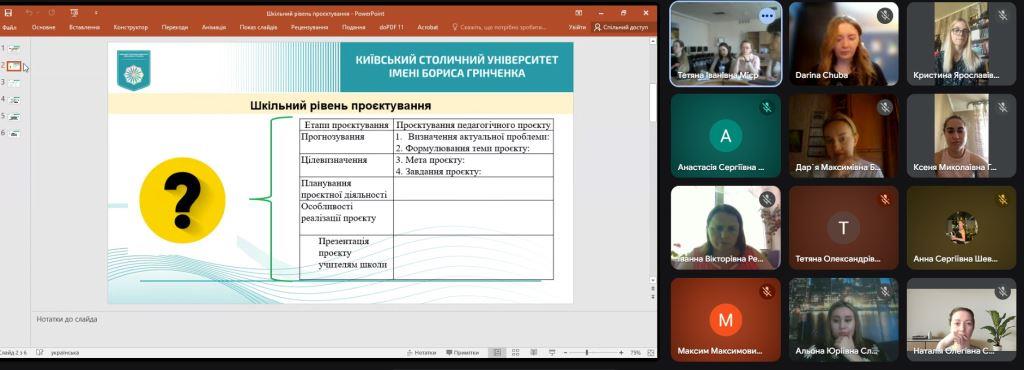
Task: Select slide 4 thumbnail
Action: pyautogui.click(x=14, y=99)
